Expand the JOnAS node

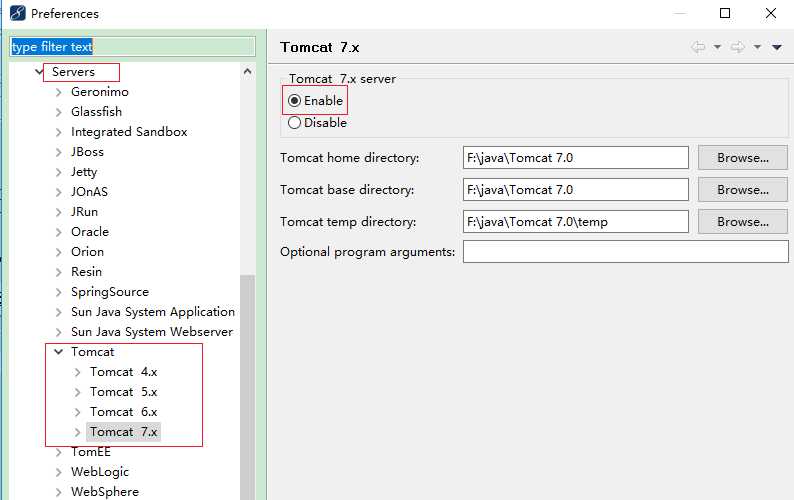click(x=59, y=192)
